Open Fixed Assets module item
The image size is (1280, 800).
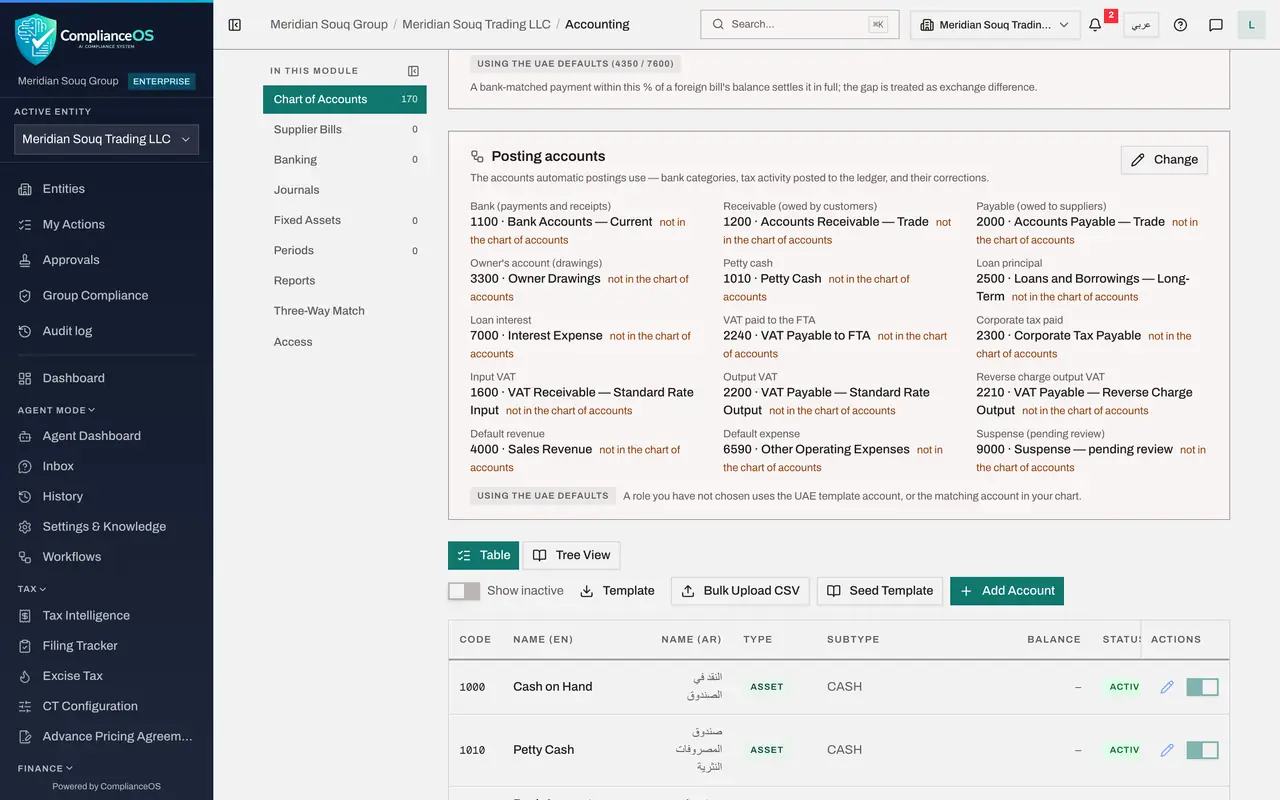tap(345, 220)
